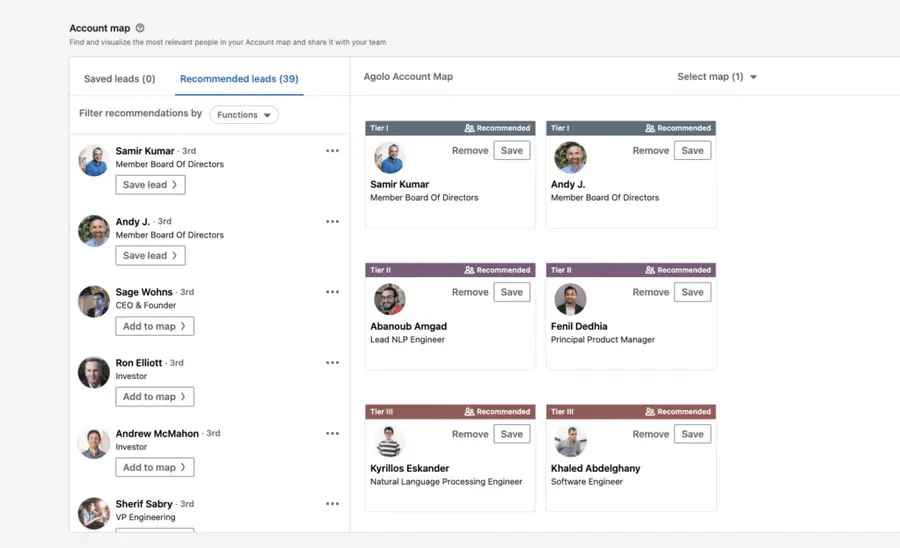
Task: Open Sherif Sabry's name link
Action: (x=144, y=504)
